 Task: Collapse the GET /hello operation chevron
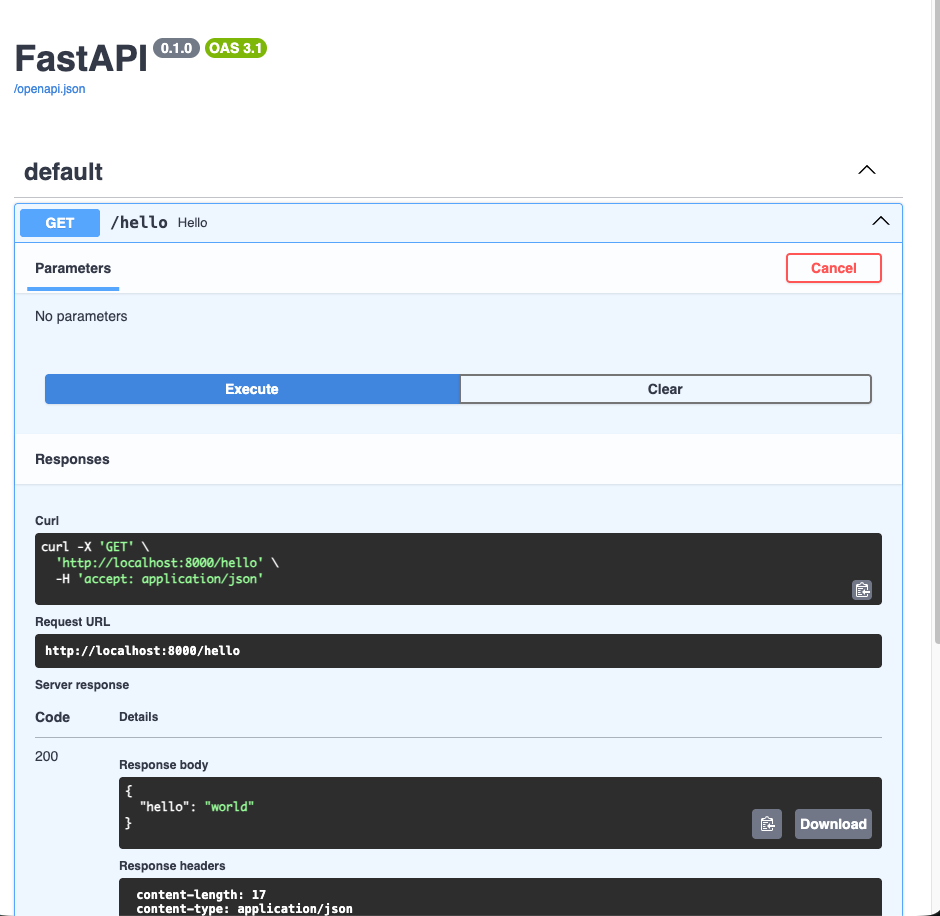tap(881, 221)
